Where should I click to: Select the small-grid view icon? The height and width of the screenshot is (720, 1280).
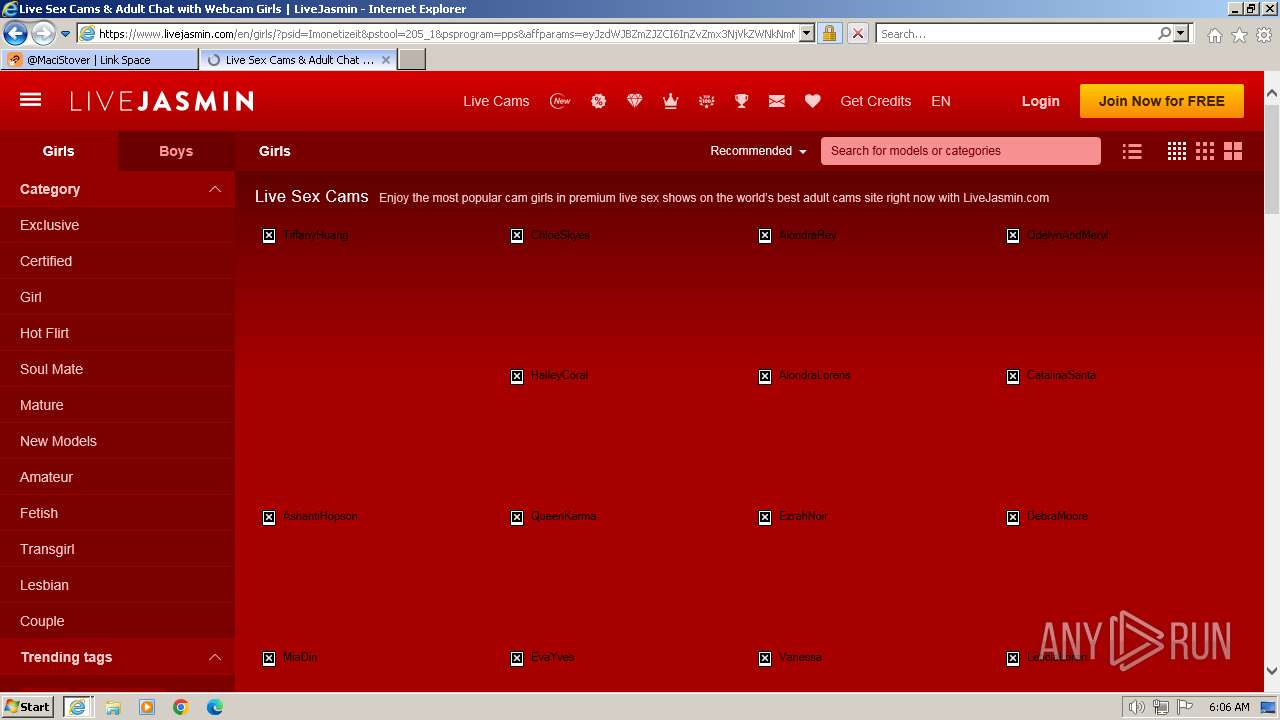click(x=1177, y=151)
